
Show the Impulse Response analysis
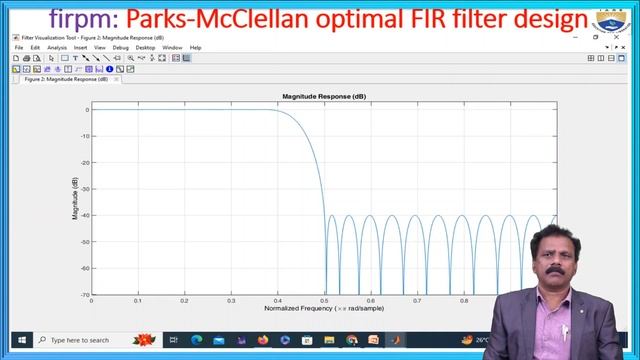68,69
